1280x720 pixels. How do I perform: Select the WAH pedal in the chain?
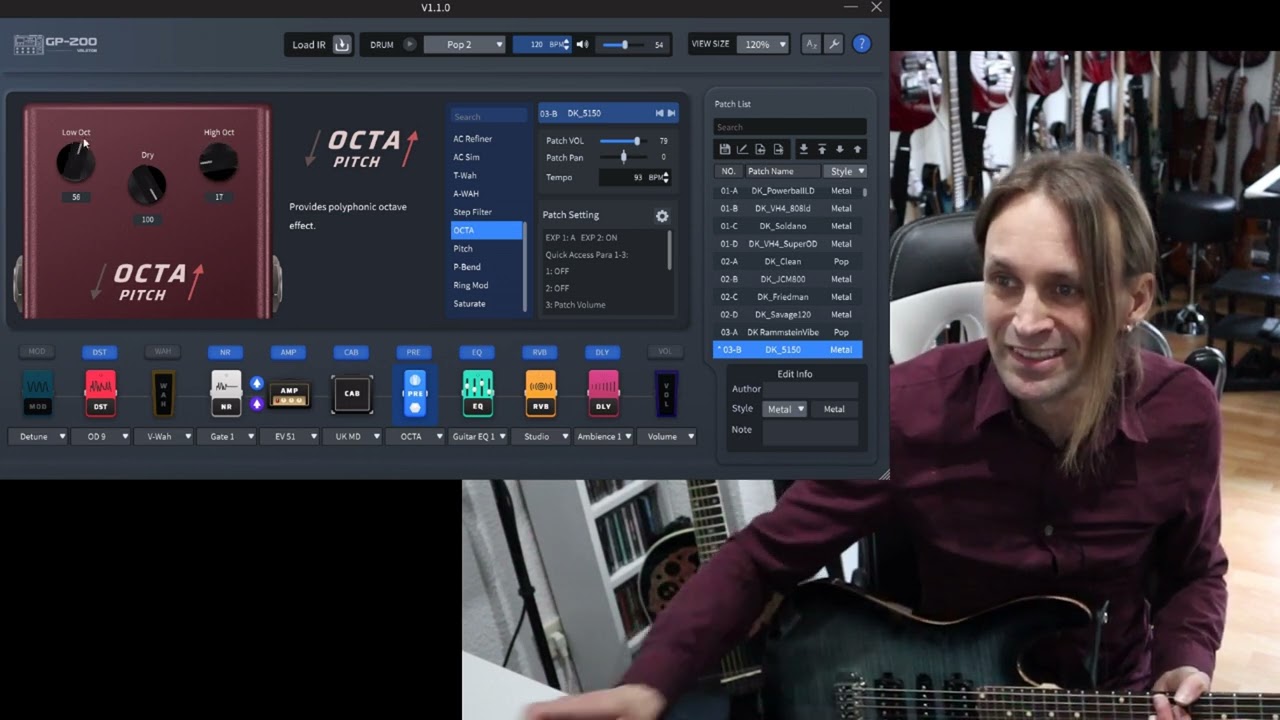[x=163, y=394]
